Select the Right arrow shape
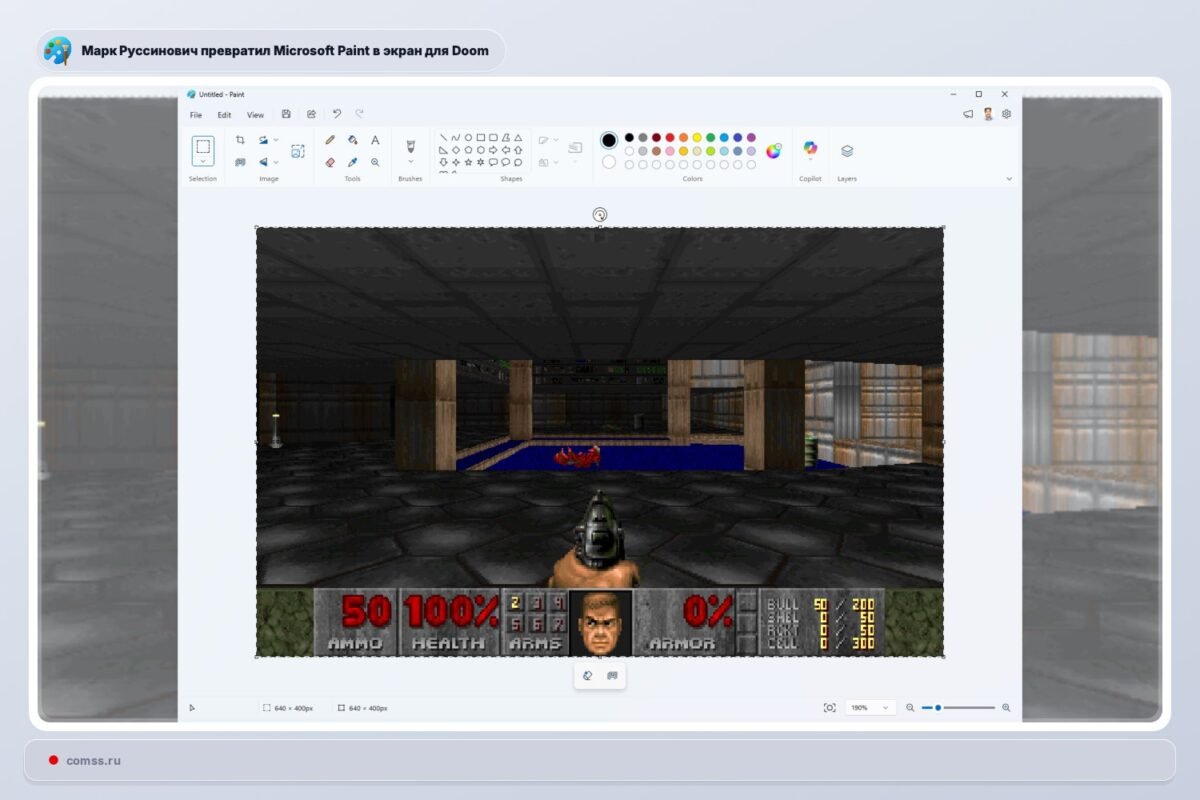 (x=493, y=150)
